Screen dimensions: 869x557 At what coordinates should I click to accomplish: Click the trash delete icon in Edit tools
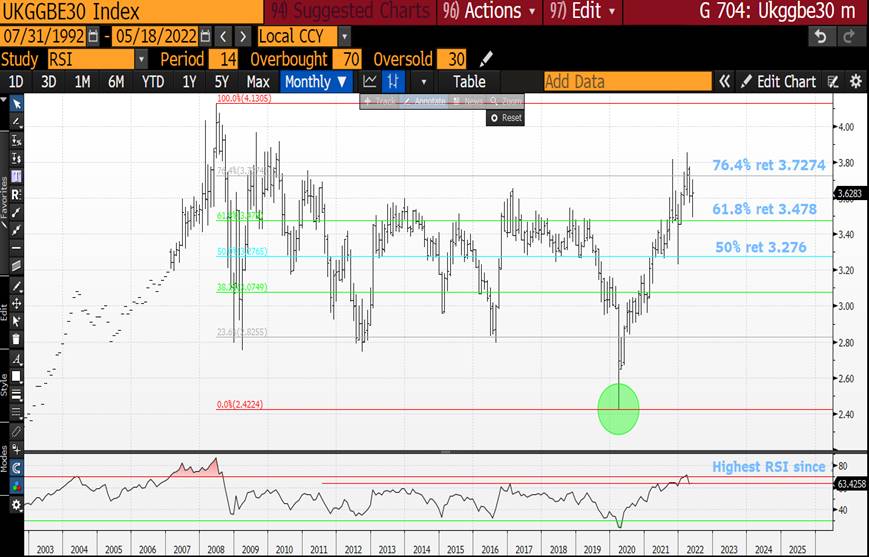point(15,338)
